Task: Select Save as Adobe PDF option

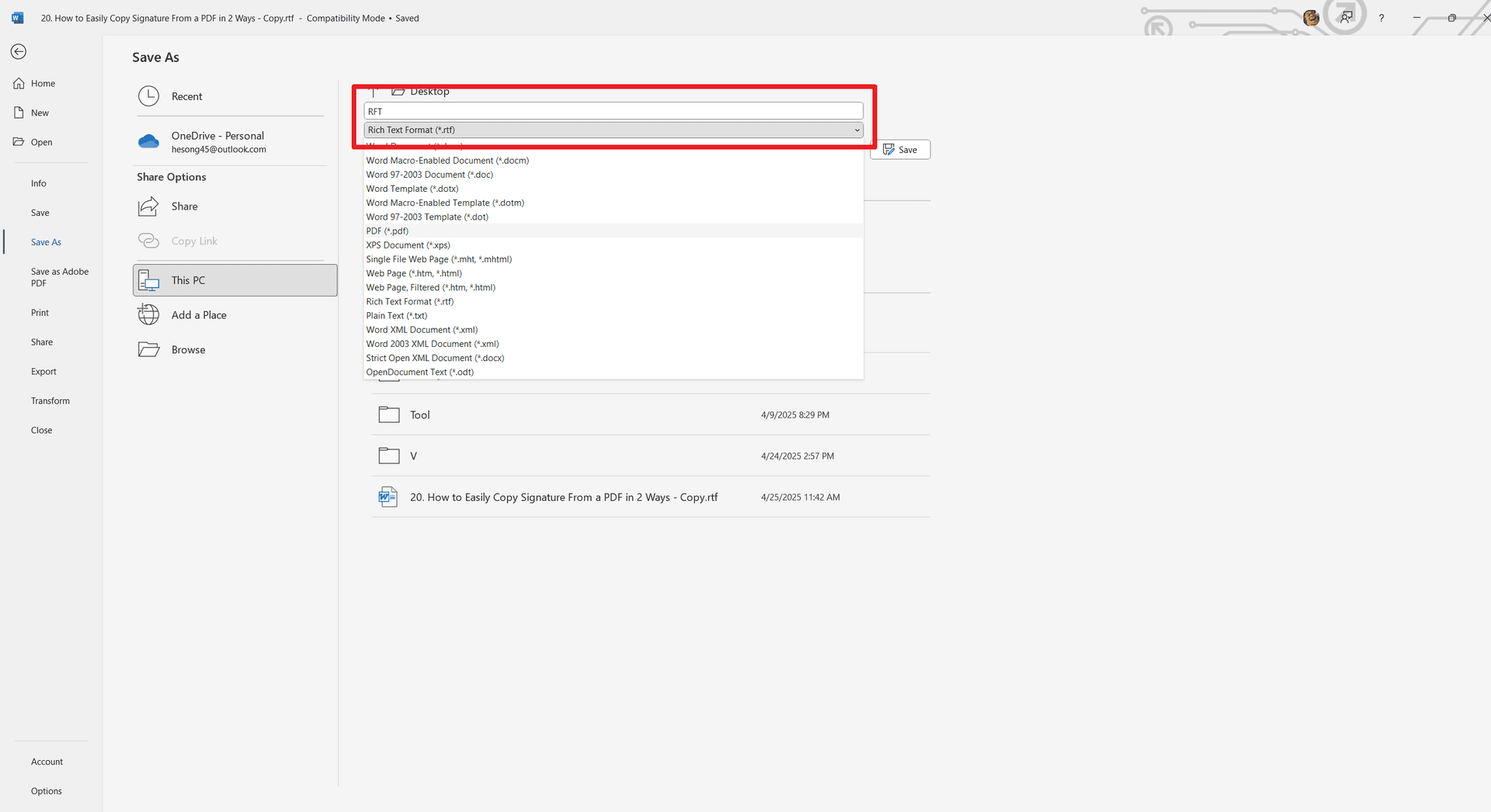Action: (x=59, y=277)
